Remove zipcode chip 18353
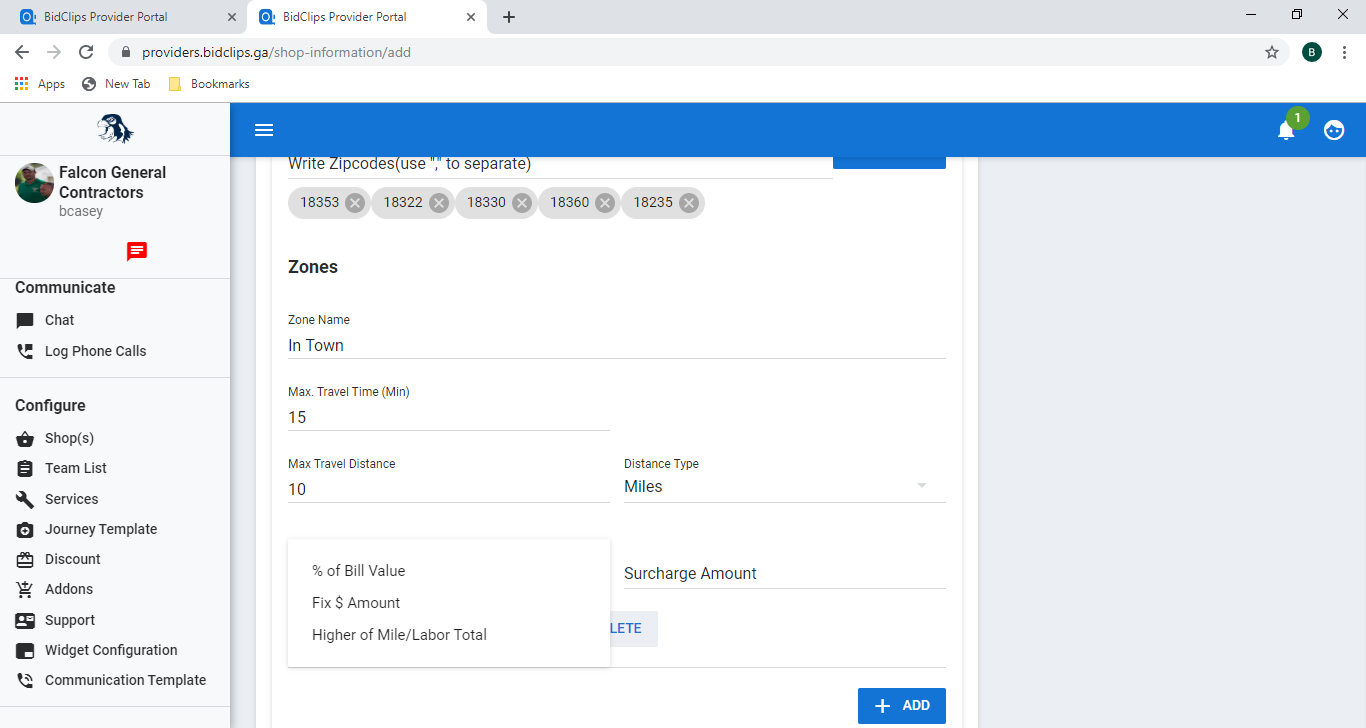This screenshot has width=1366, height=728. [355, 203]
